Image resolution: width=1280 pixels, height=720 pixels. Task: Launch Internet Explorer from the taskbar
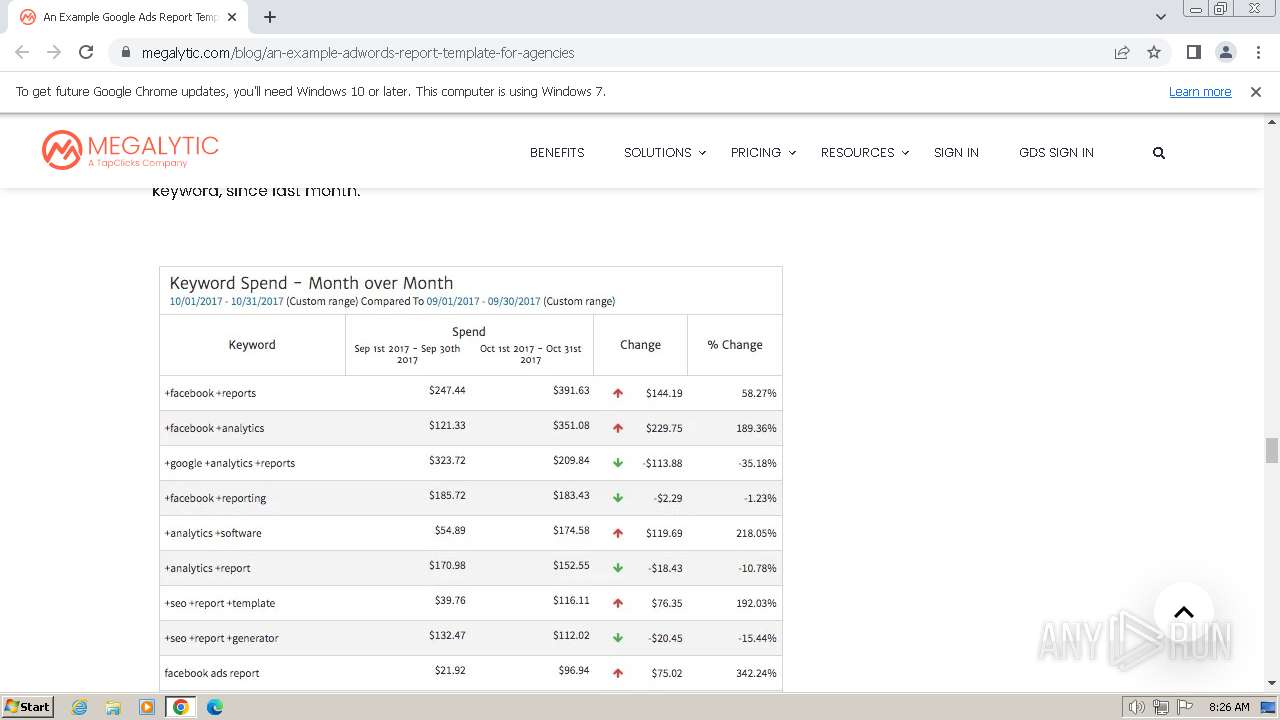coord(80,707)
